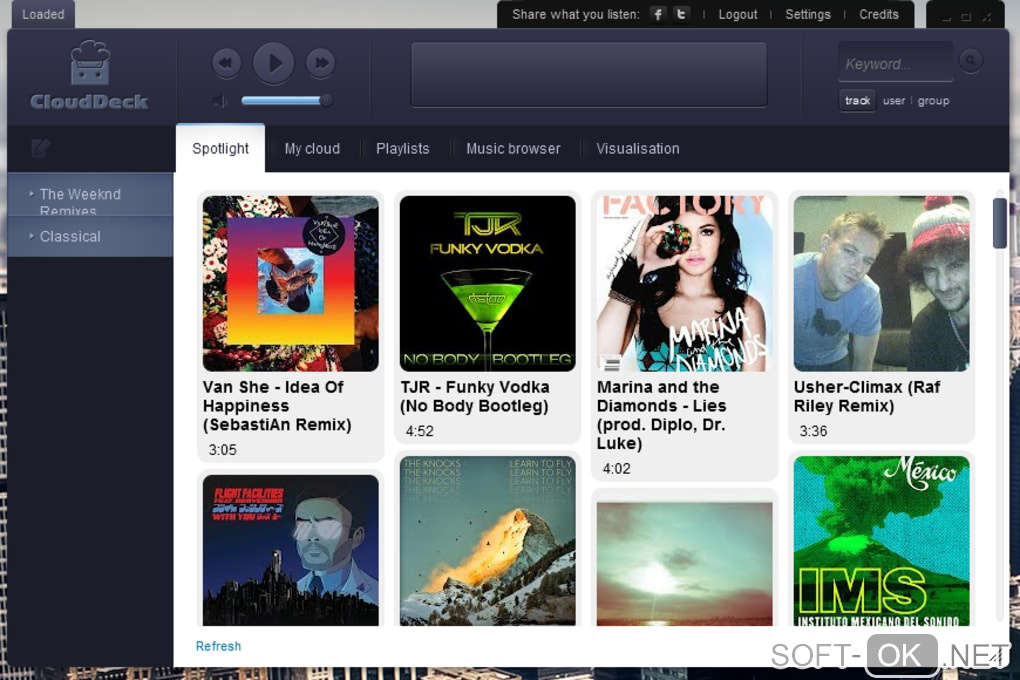Image resolution: width=1020 pixels, height=680 pixels.
Task: Click Refresh link
Action: (x=219, y=646)
